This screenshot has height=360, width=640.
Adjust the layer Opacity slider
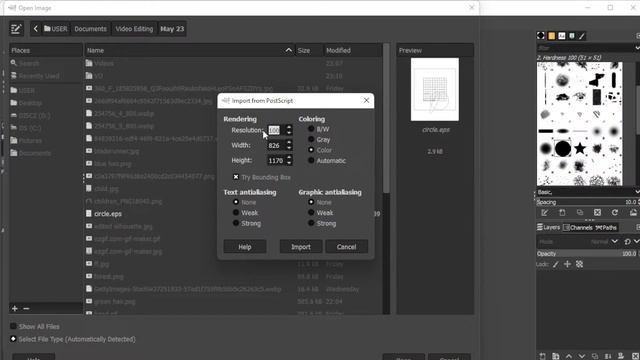(588, 253)
